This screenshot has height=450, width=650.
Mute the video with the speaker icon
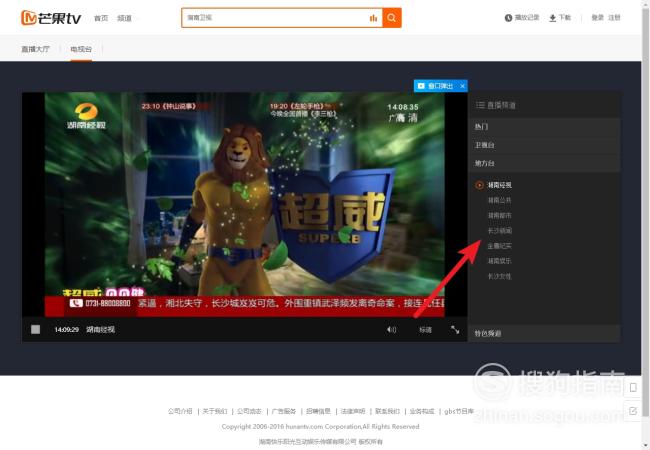point(391,329)
